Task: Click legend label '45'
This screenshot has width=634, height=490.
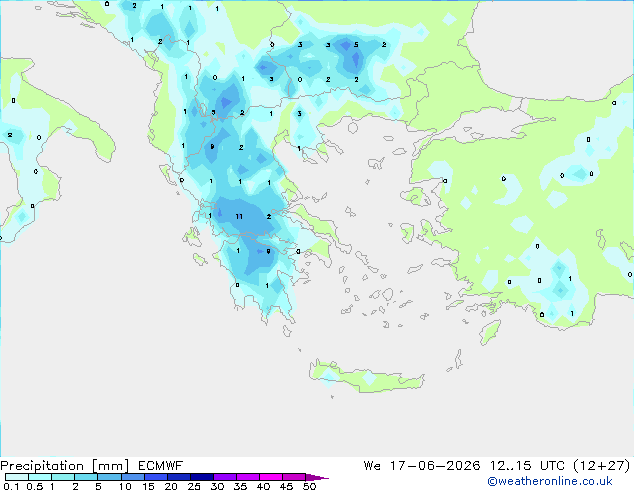Action: coord(286,486)
